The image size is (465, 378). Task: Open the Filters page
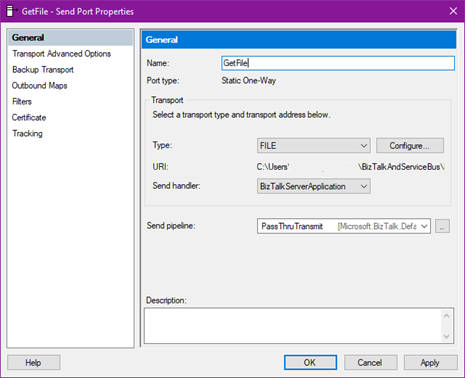point(22,102)
